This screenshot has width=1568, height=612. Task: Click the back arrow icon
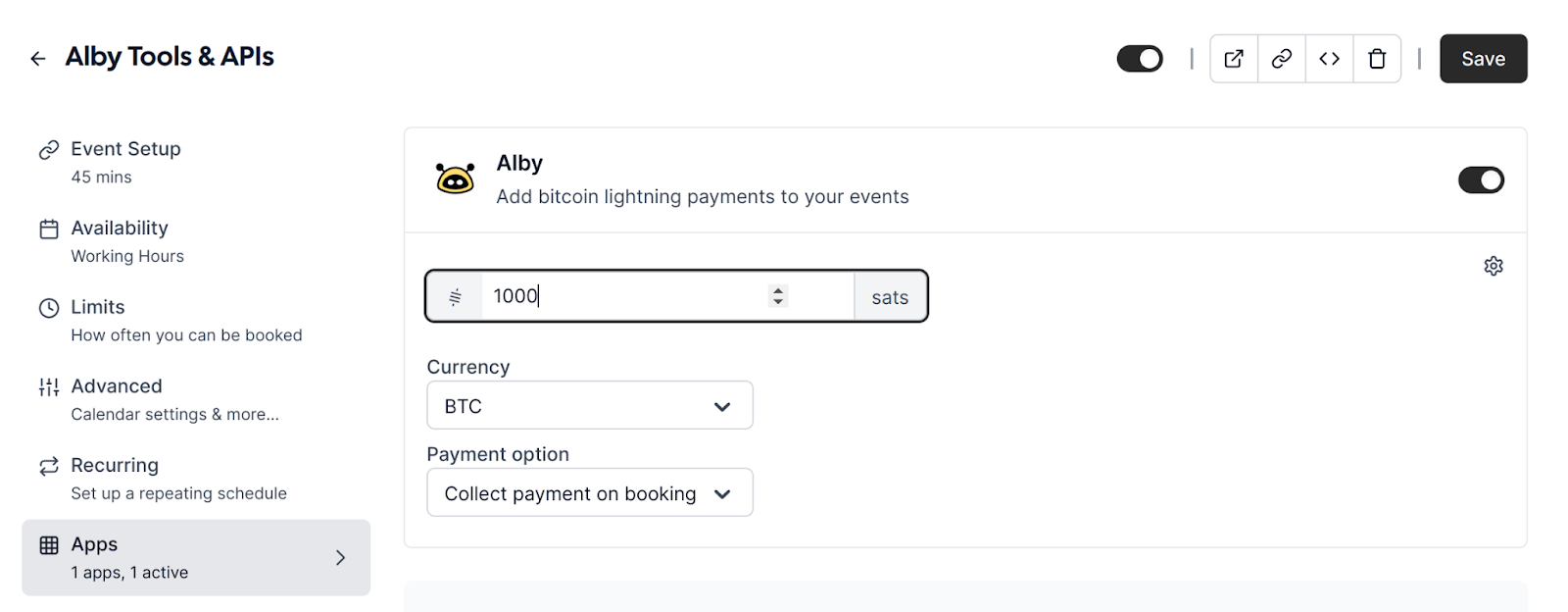(x=38, y=59)
